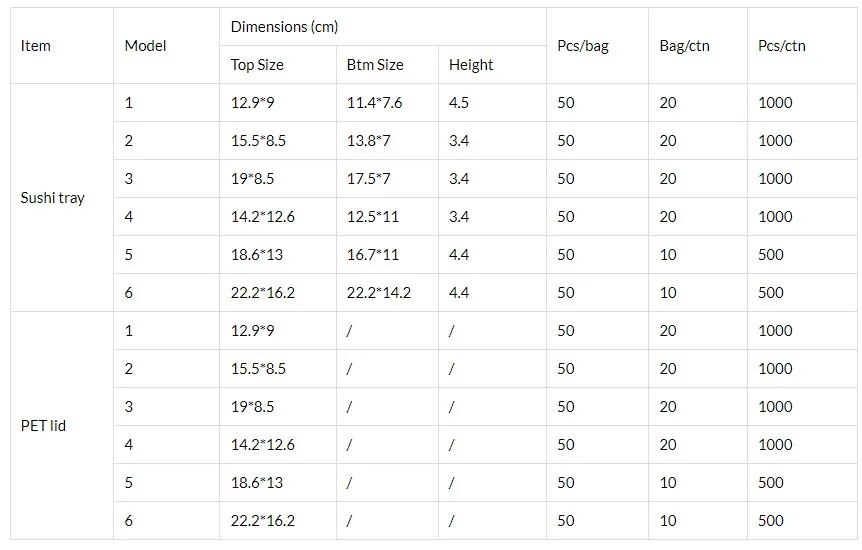Viewport: 862px width, 550px height.
Task: Click the Bag/ctn column header
Action: coord(685,46)
